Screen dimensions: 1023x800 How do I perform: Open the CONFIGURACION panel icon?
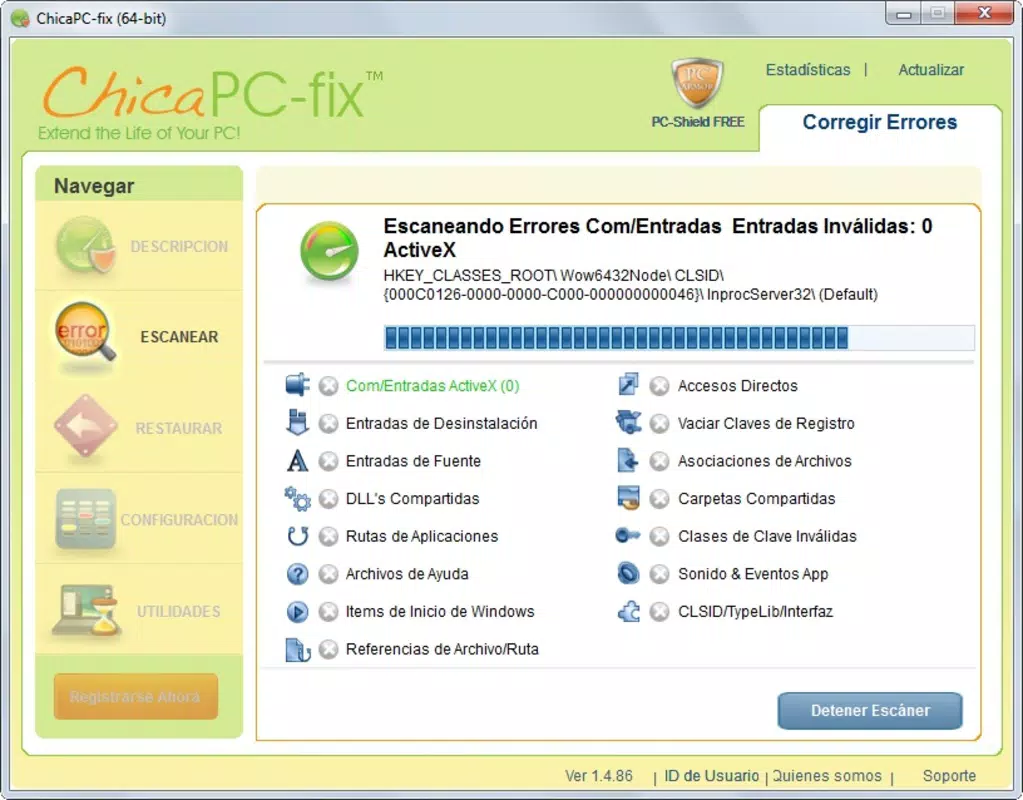86,519
